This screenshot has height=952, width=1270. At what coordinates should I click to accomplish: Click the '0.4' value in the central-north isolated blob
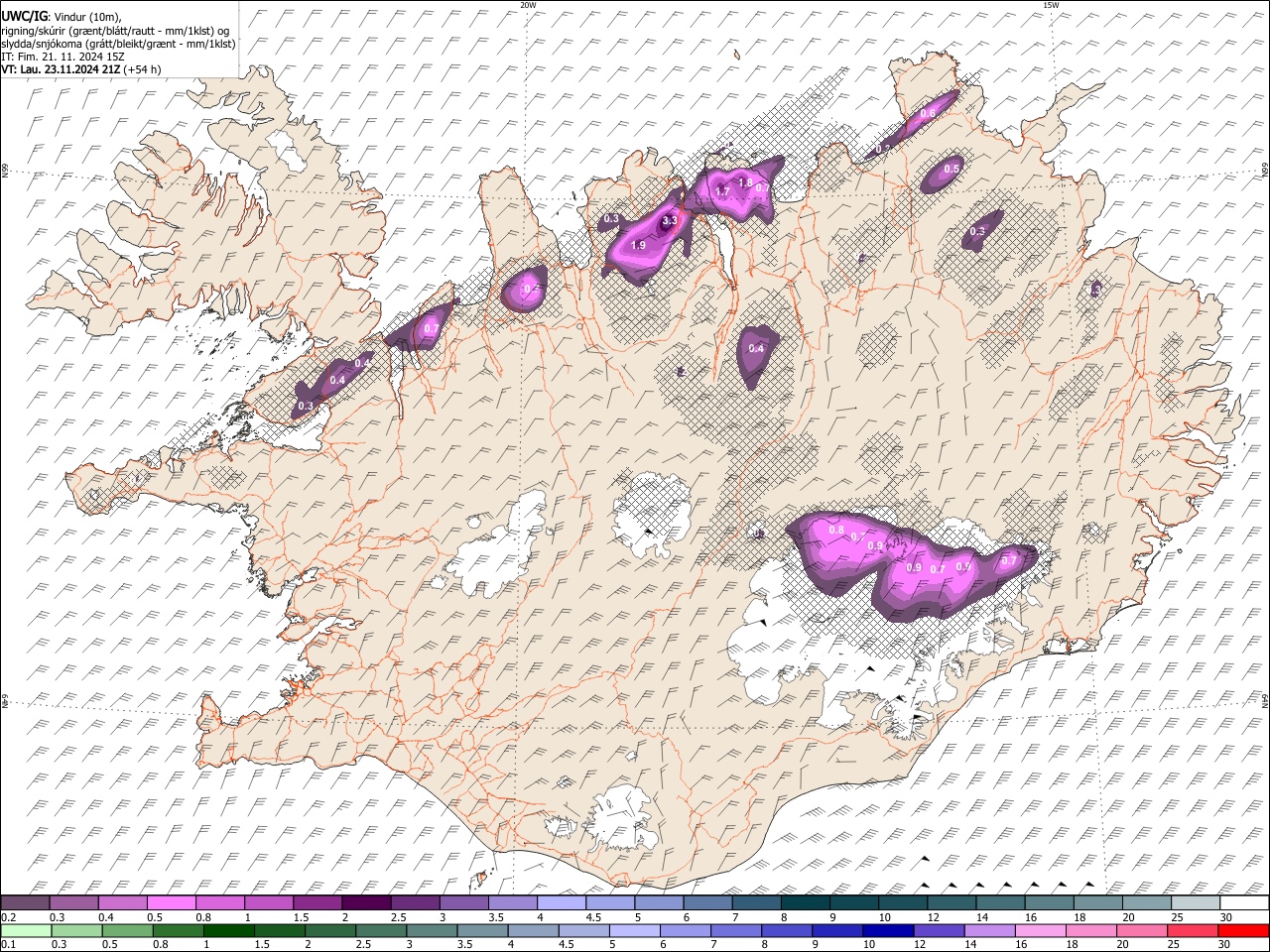pos(756,348)
